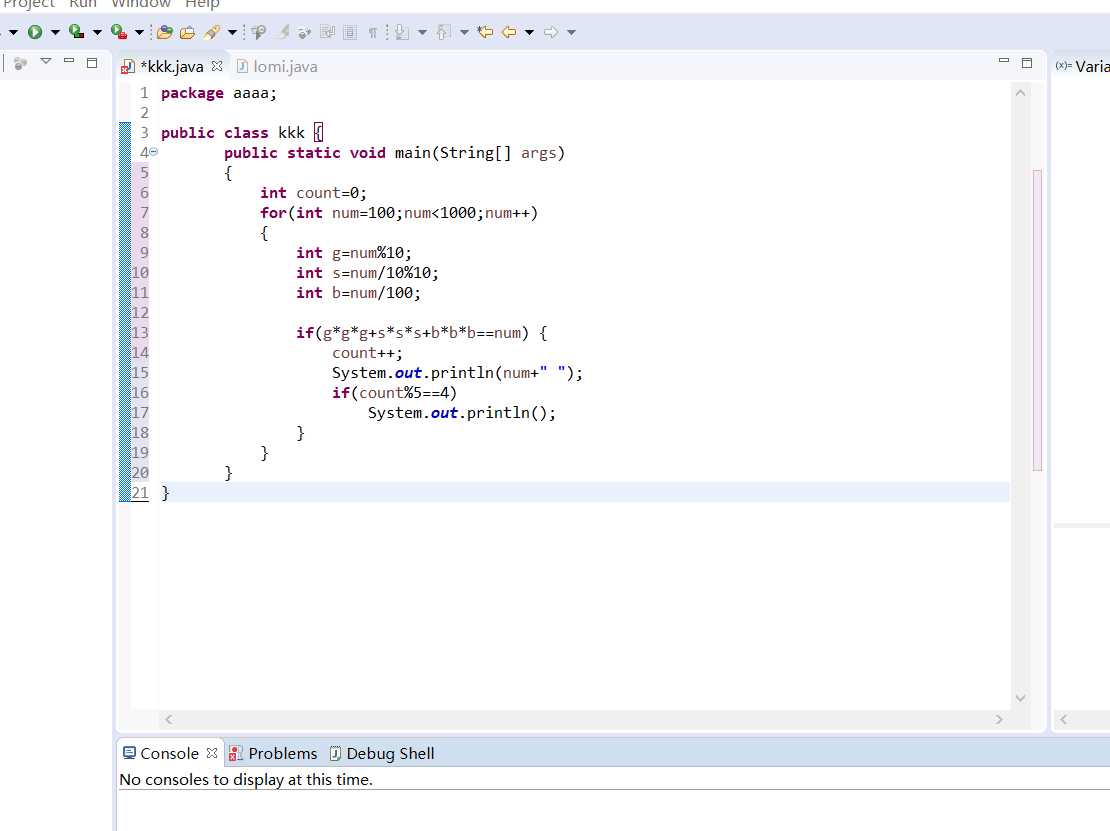Click the Last Edit Location icon
The image size is (1110, 831).
pos(486,32)
